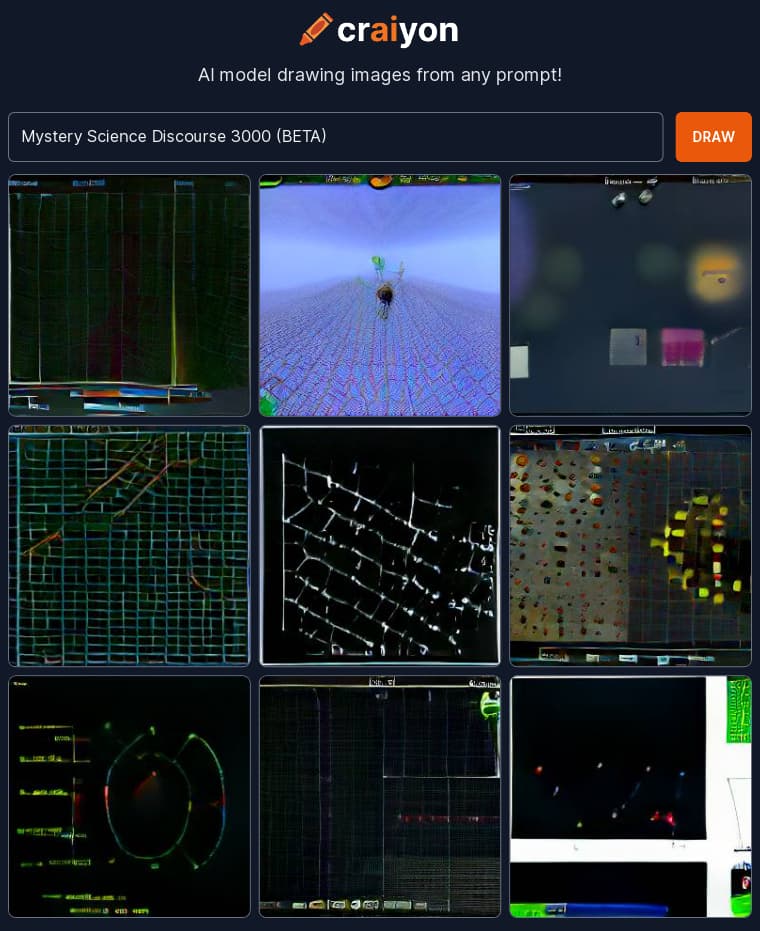Open the dark grid with red stripe image
Image resolution: width=760 pixels, height=931 pixels.
click(129, 295)
